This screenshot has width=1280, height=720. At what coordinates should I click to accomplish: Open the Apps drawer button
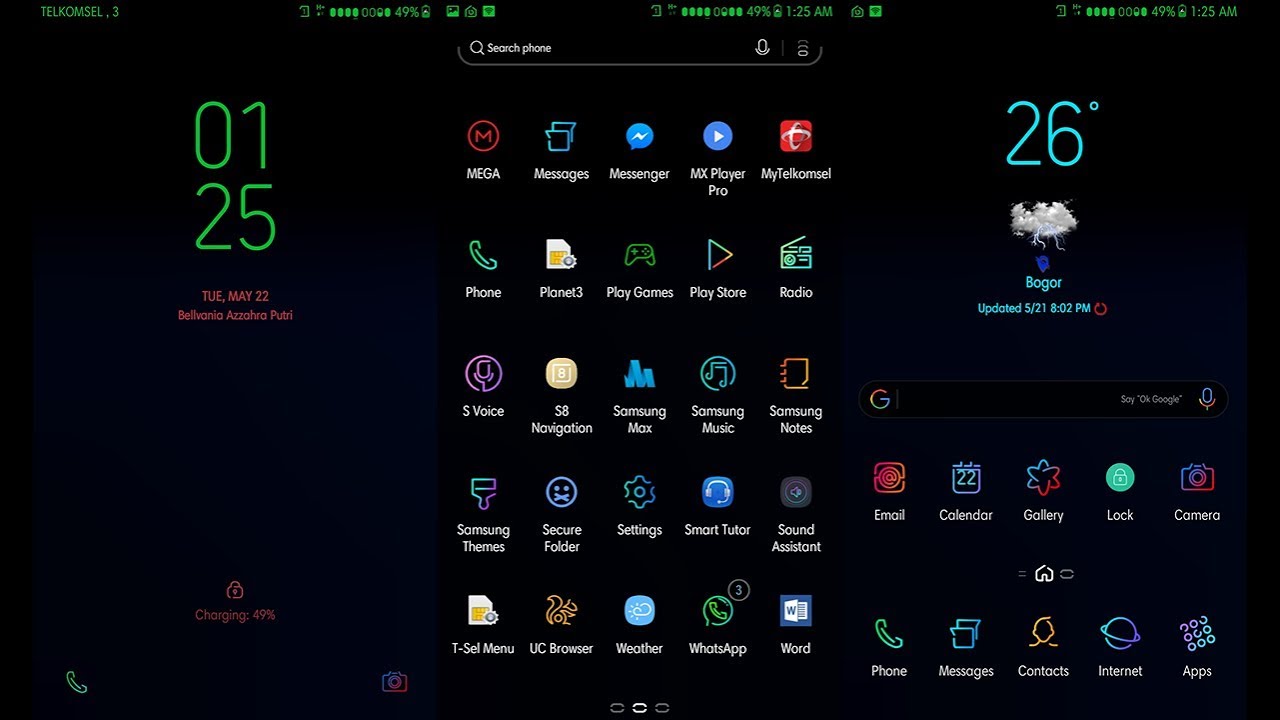(1197, 634)
